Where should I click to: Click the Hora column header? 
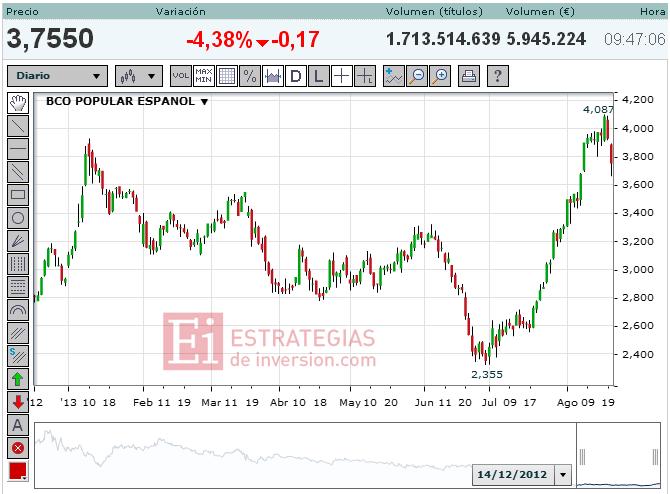652,12
